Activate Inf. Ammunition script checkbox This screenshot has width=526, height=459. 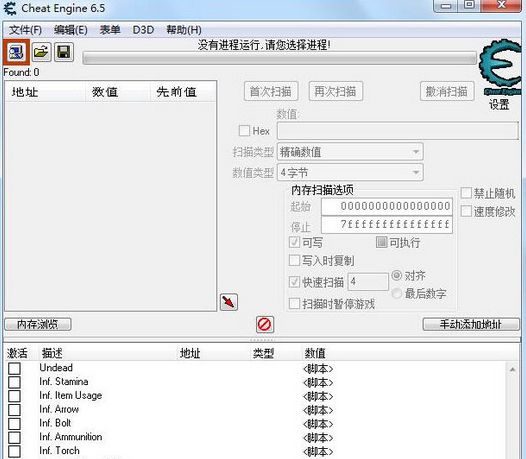point(14,437)
